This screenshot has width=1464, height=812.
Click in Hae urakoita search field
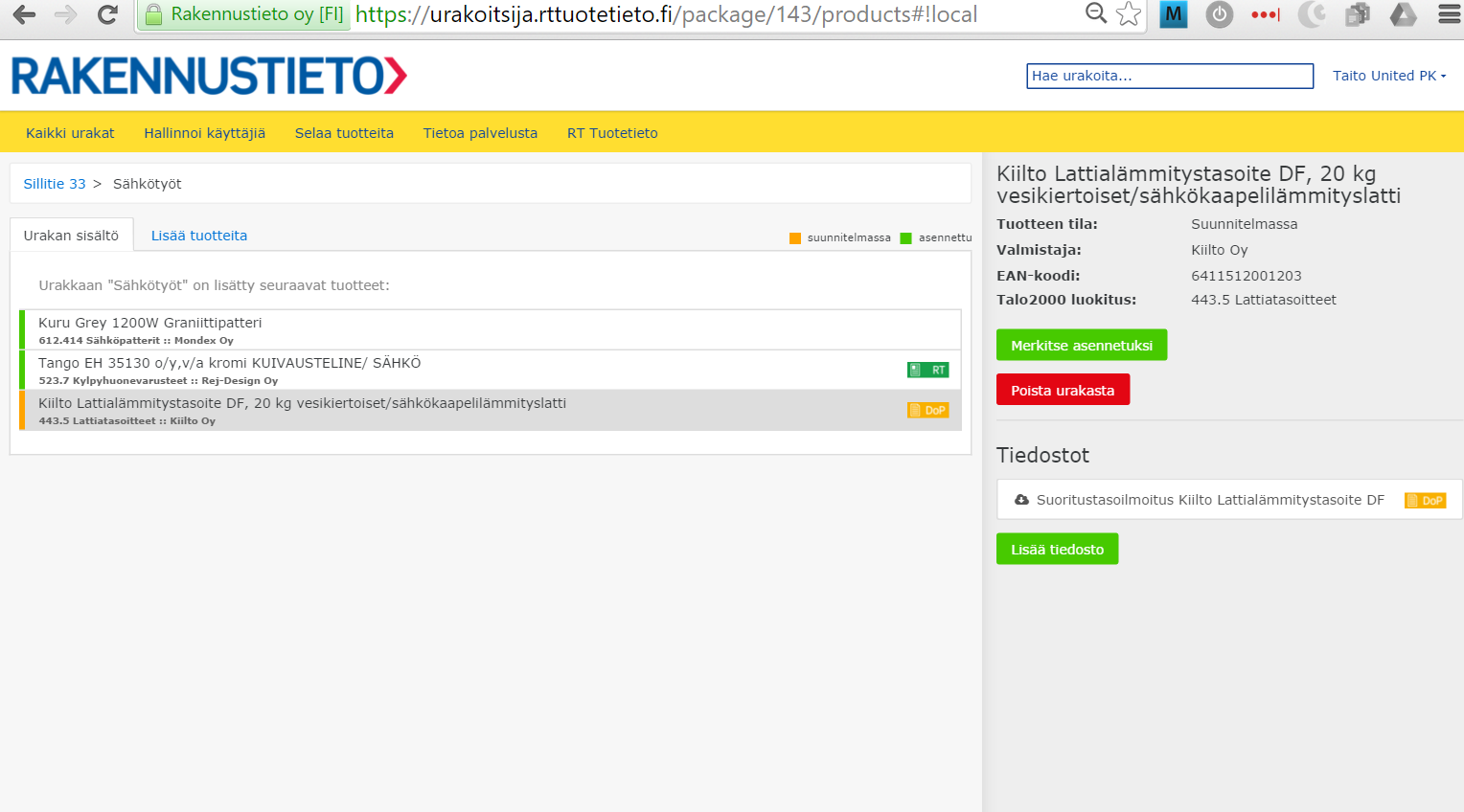1170,76
